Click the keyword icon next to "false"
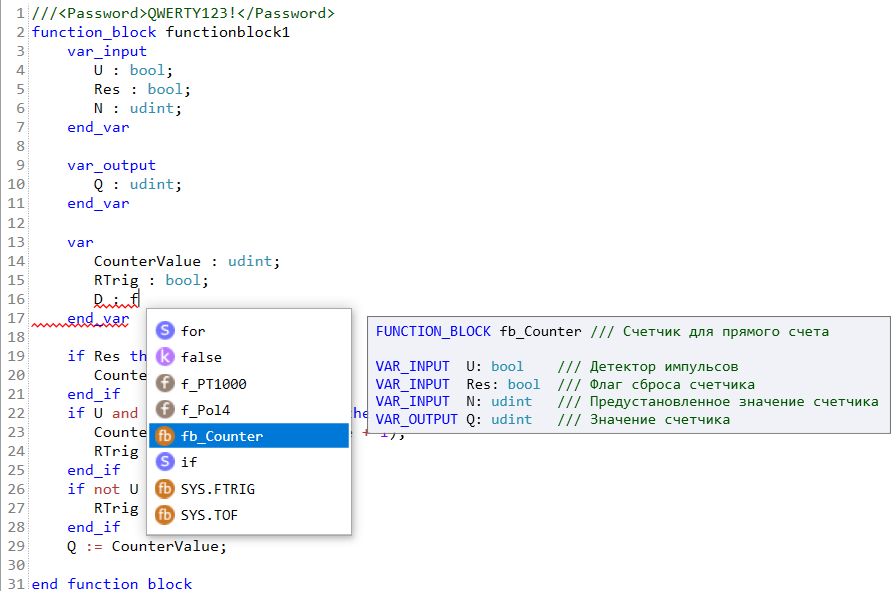The image size is (892, 591). (x=165, y=357)
